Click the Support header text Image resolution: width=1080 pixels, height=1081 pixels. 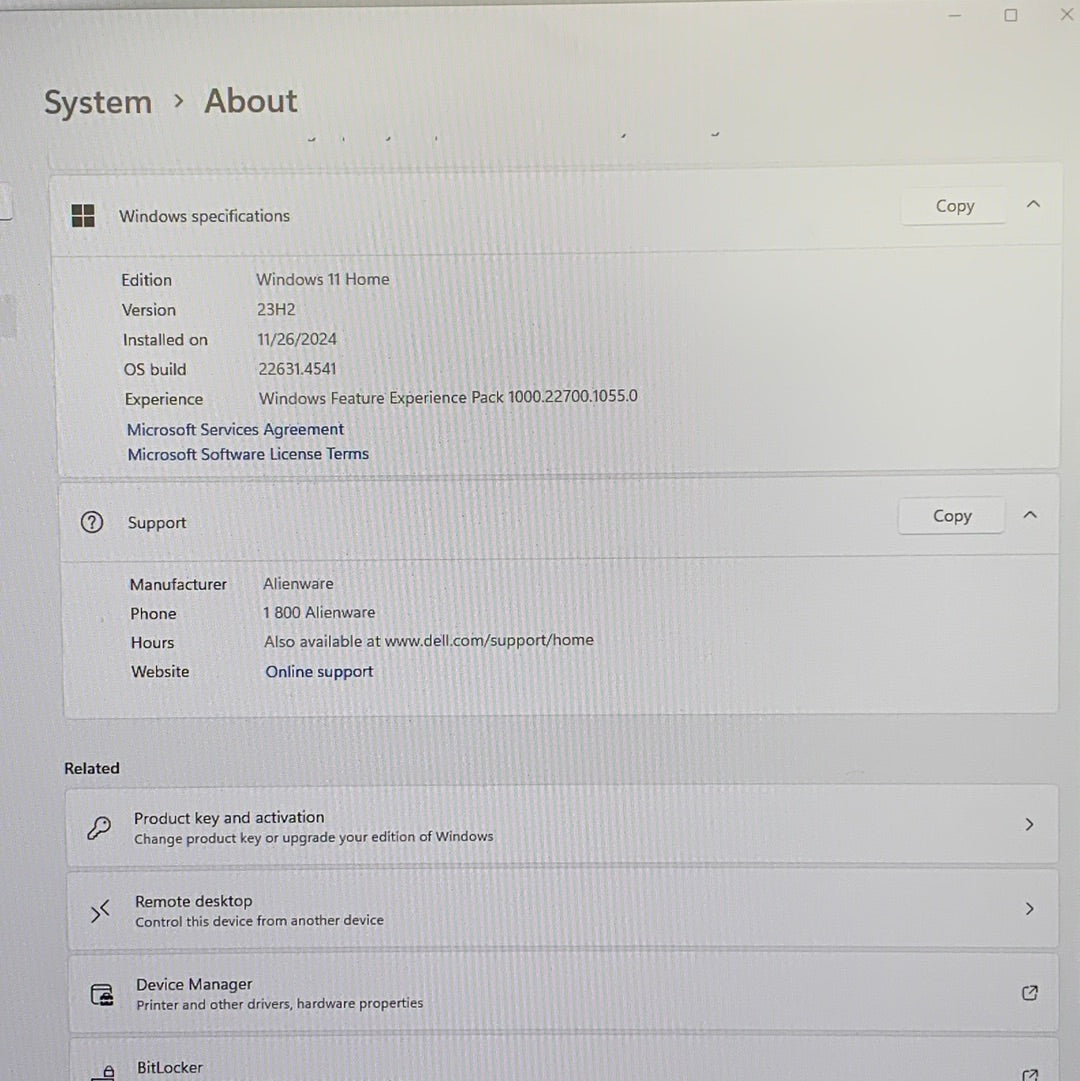[156, 523]
